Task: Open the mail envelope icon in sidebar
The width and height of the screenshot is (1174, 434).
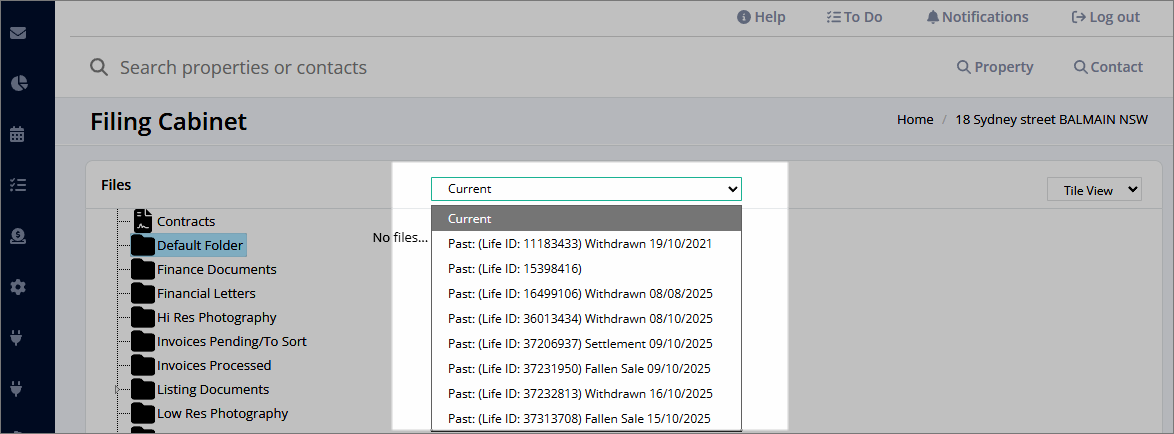Action: (18, 33)
